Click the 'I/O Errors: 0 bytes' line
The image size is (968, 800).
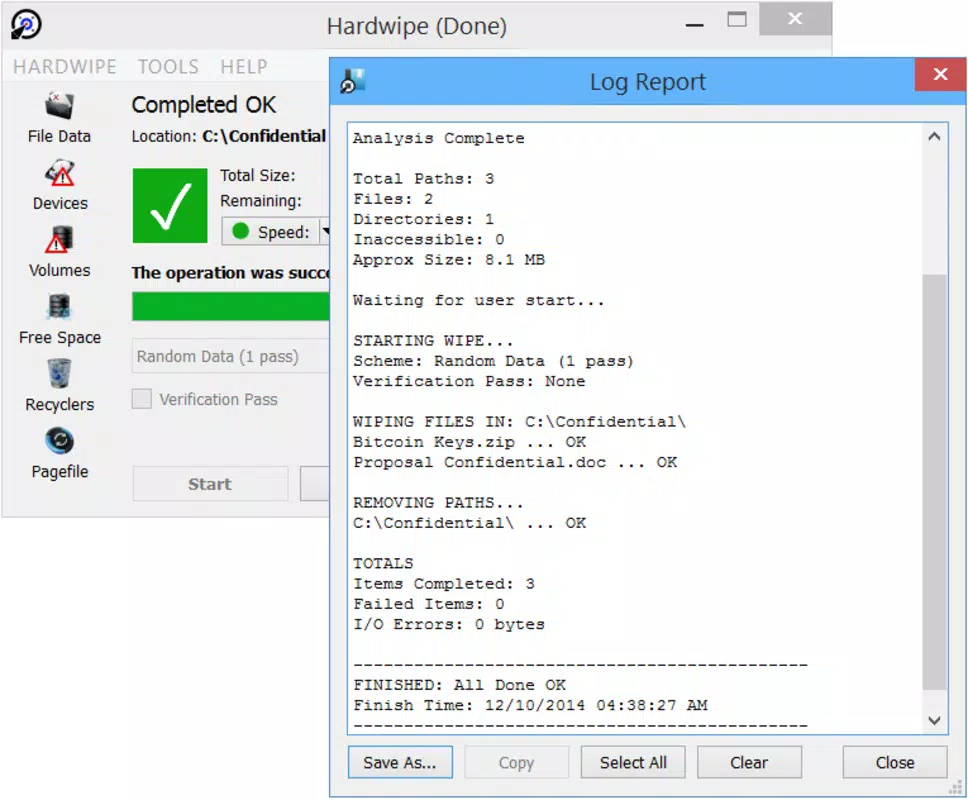pos(449,624)
